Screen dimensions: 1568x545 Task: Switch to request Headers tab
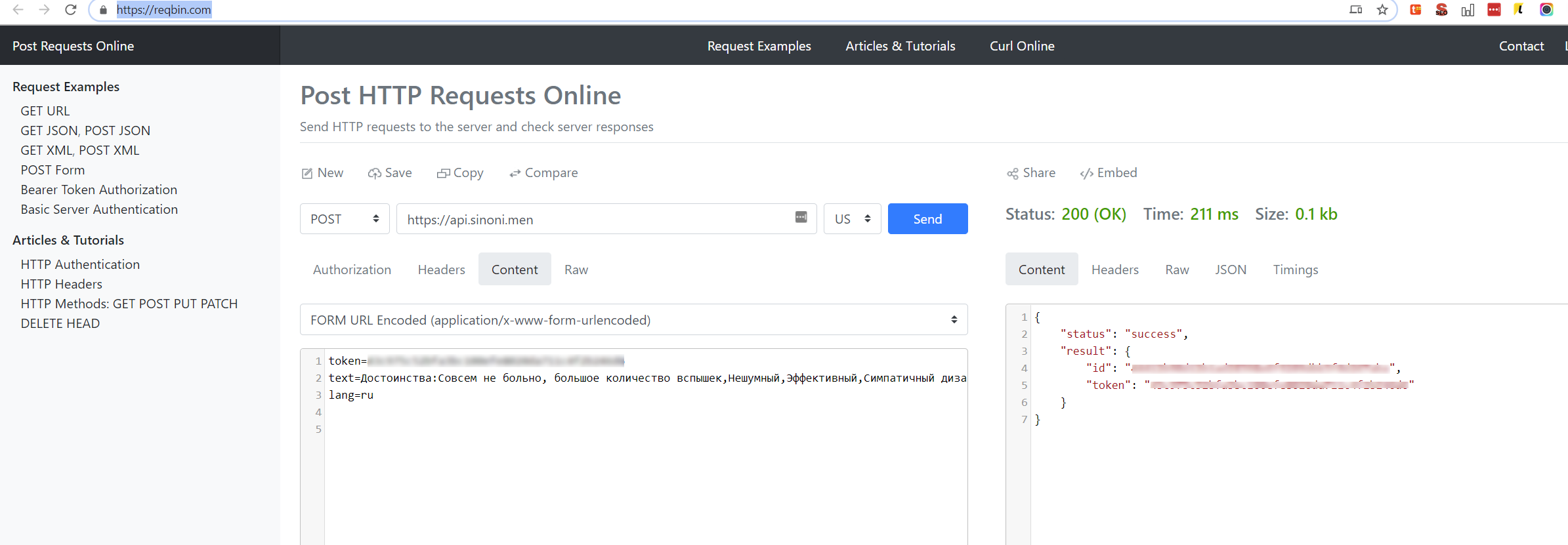441,270
